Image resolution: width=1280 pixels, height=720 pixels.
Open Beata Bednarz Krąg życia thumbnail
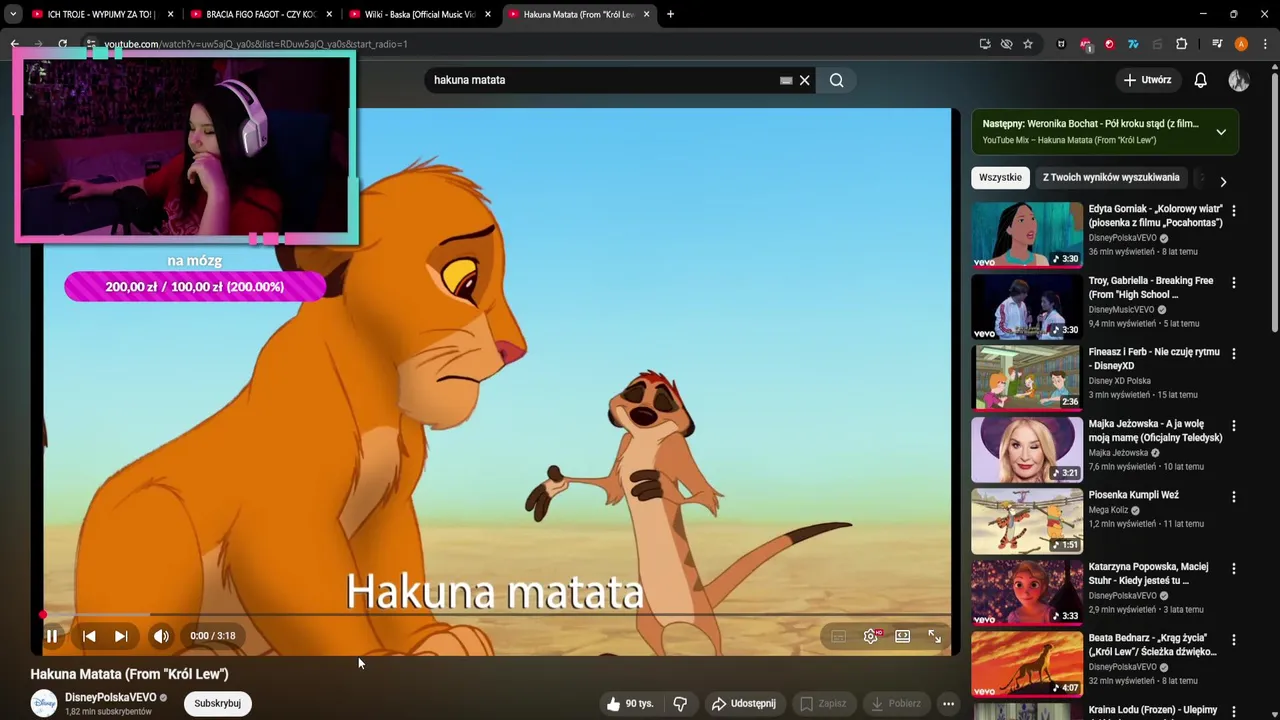click(1027, 664)
